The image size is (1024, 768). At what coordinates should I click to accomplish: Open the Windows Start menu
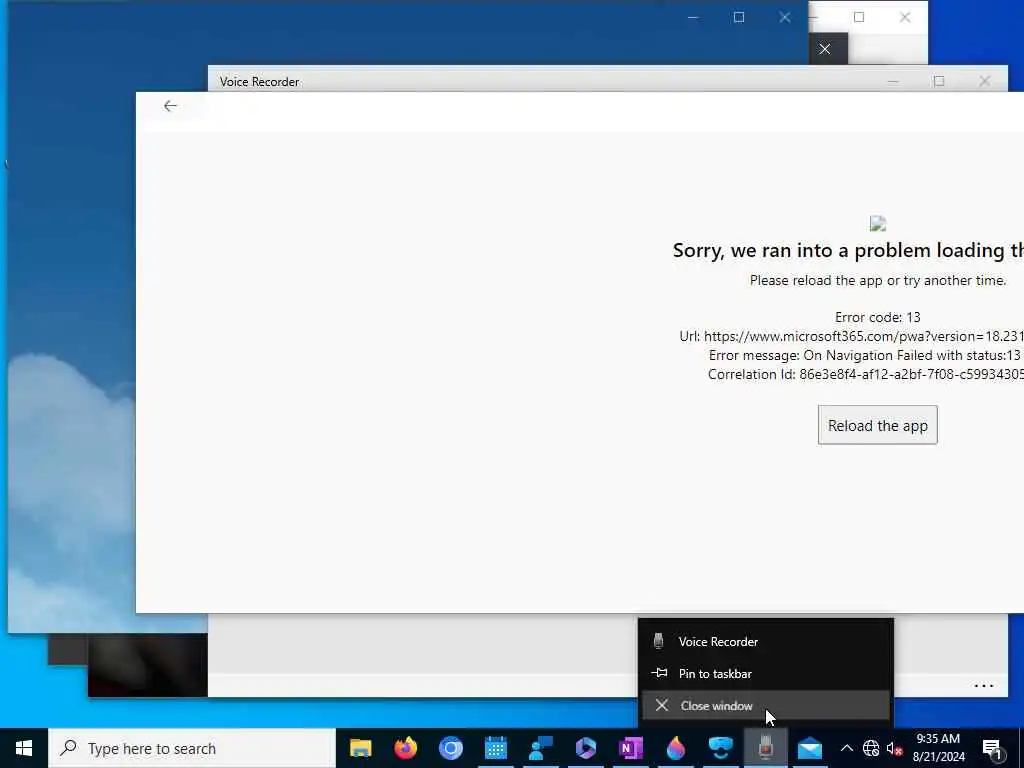(24, 748)
